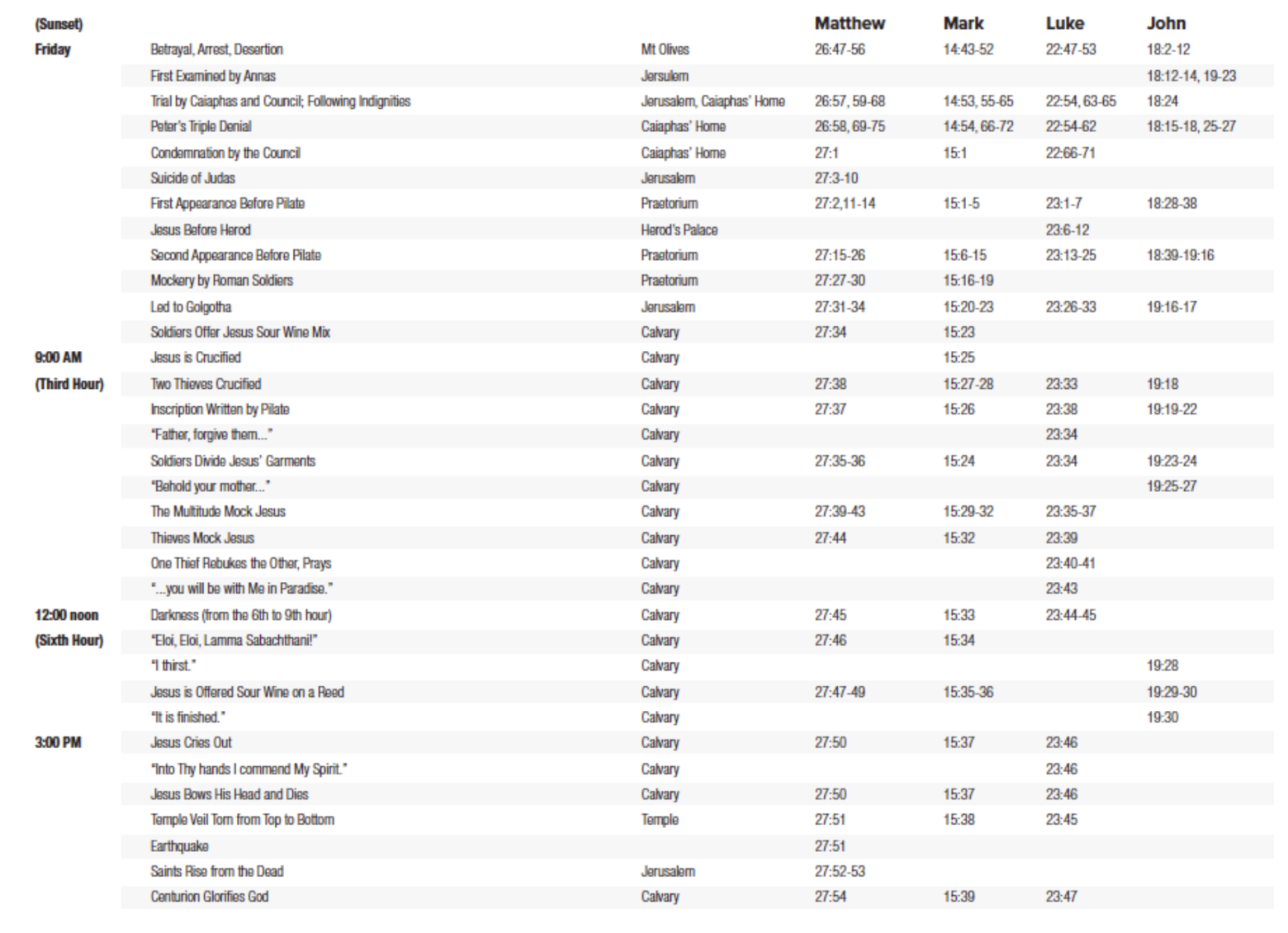Click Luke reference 23:40-41
This screenshot has width=1288, height=933.
pos(1070,563)
